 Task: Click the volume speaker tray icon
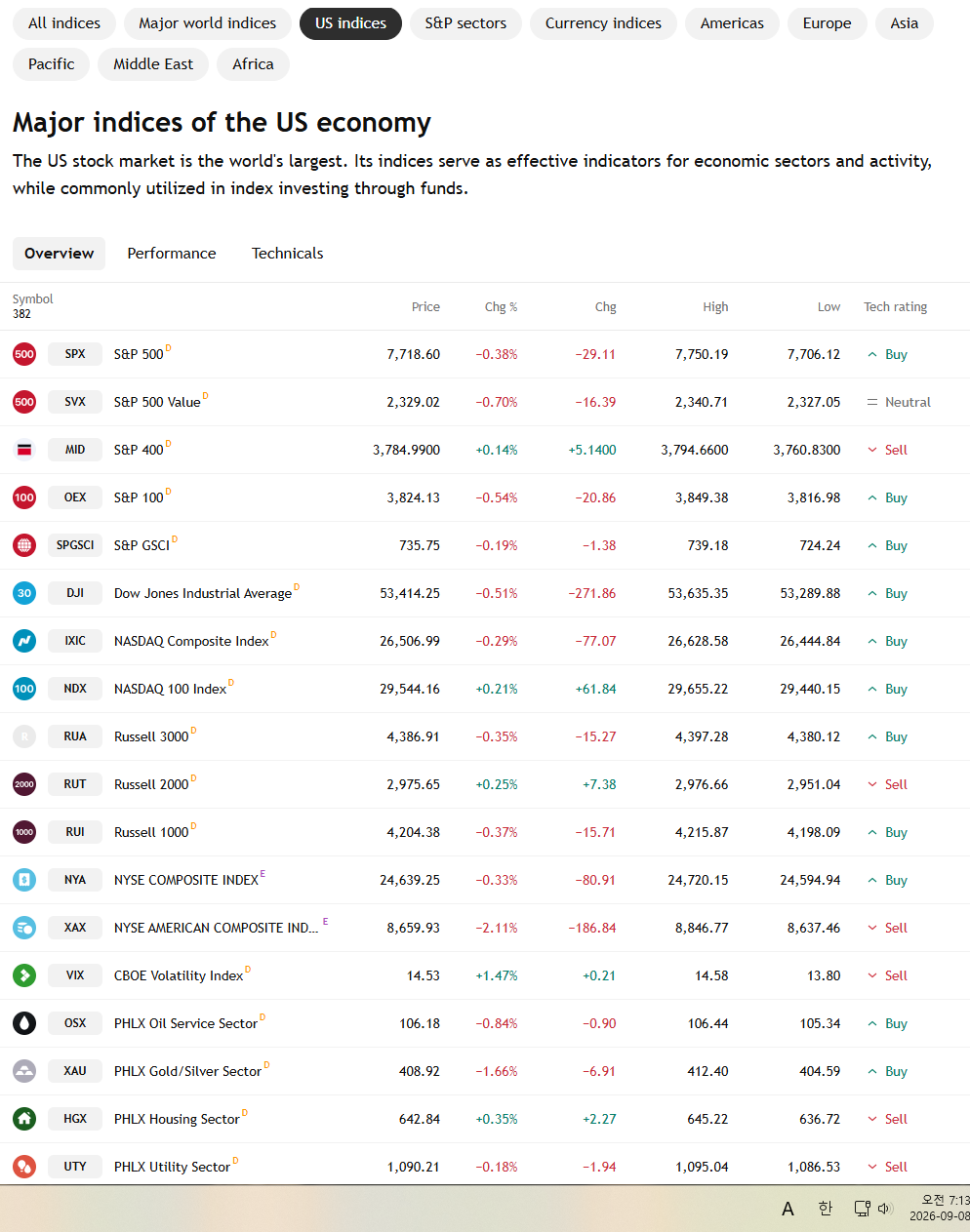pos(885,1209)
